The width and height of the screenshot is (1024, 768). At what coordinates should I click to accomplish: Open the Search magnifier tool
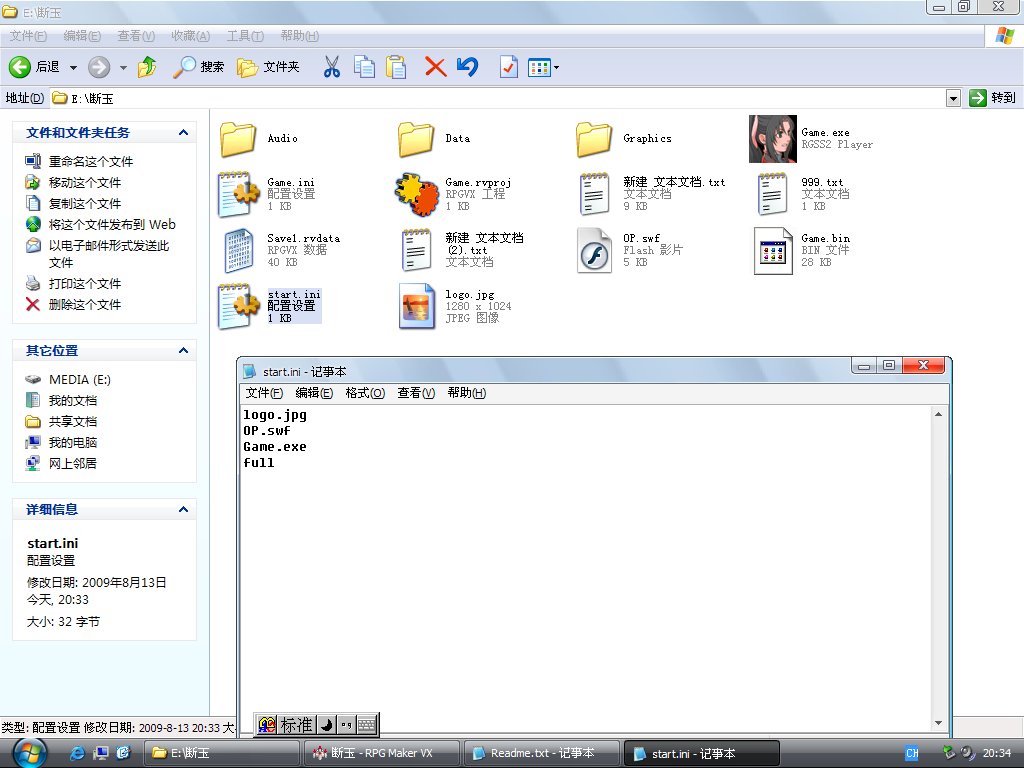(199, 67)
